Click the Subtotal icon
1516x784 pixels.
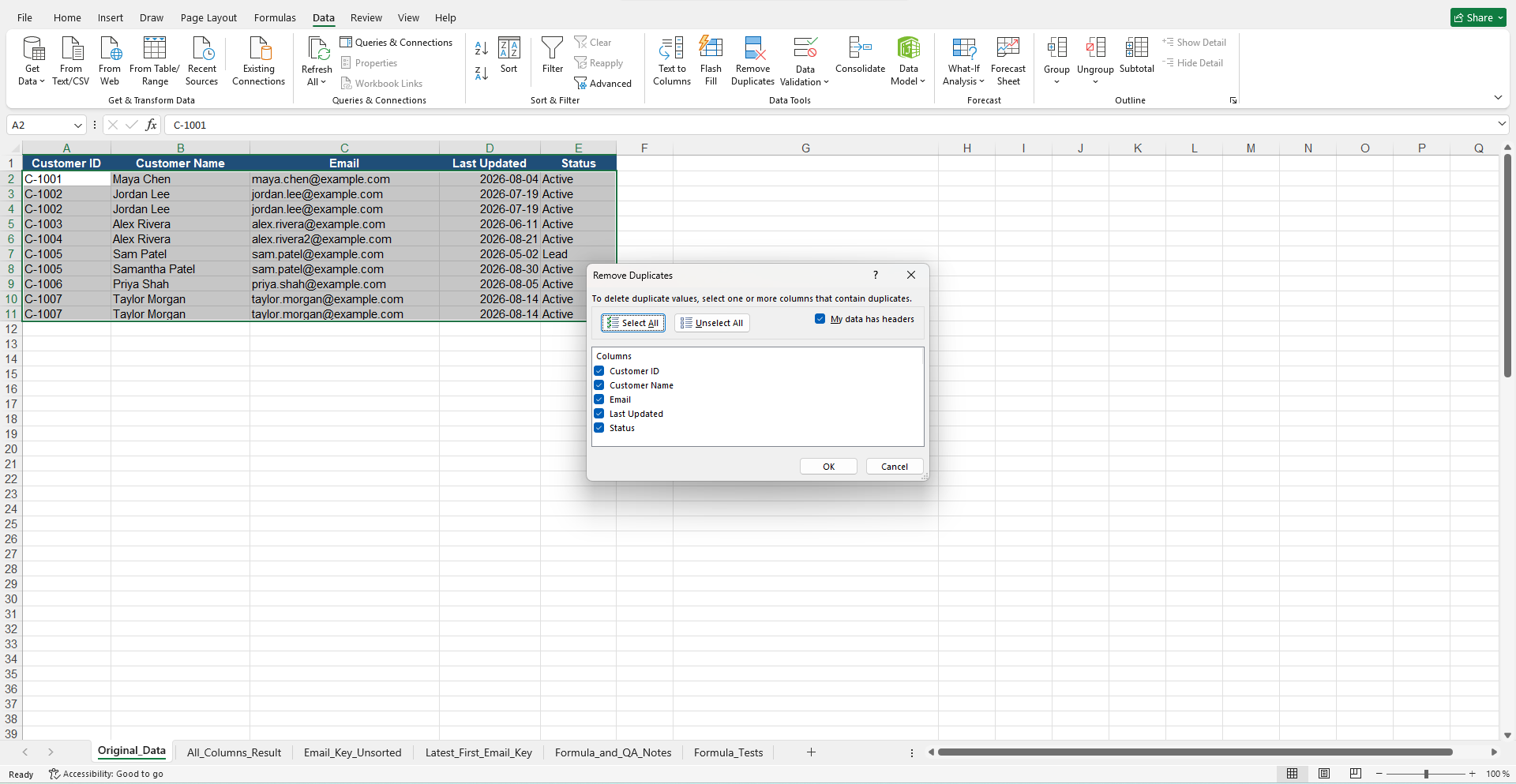click(x=1137, y=55)
